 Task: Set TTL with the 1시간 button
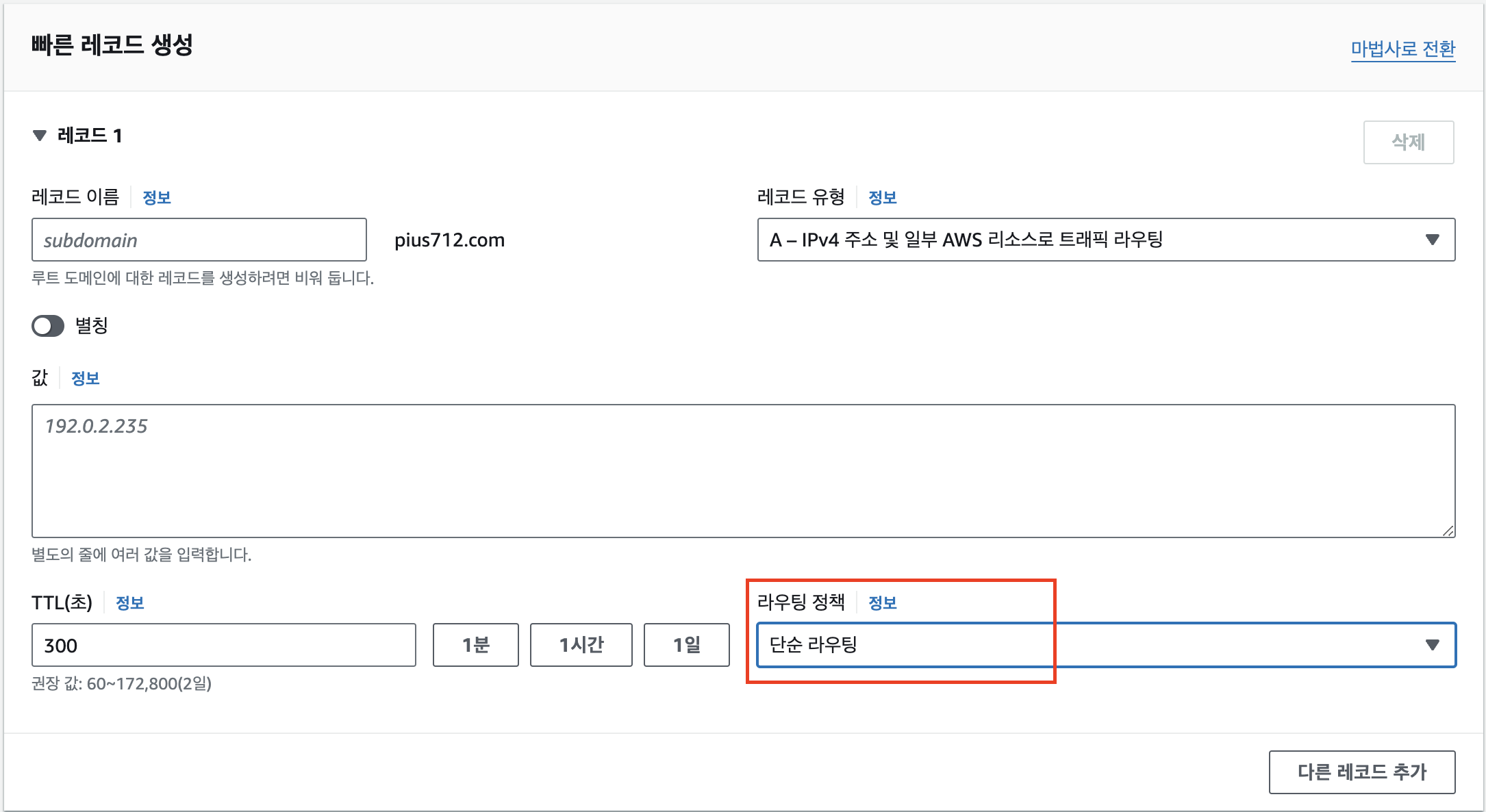581,645
